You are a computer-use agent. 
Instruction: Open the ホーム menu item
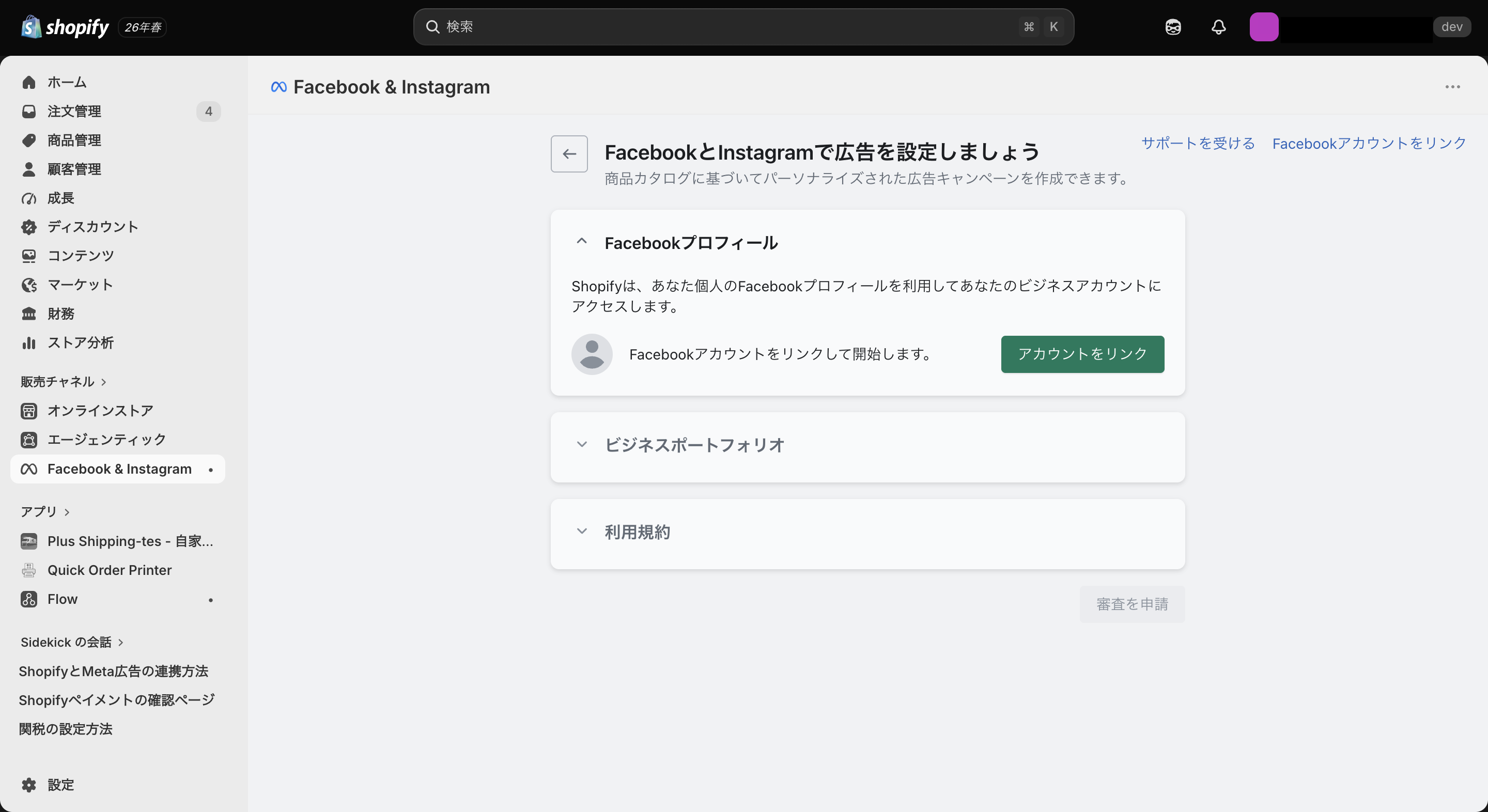tap(118, 82)
